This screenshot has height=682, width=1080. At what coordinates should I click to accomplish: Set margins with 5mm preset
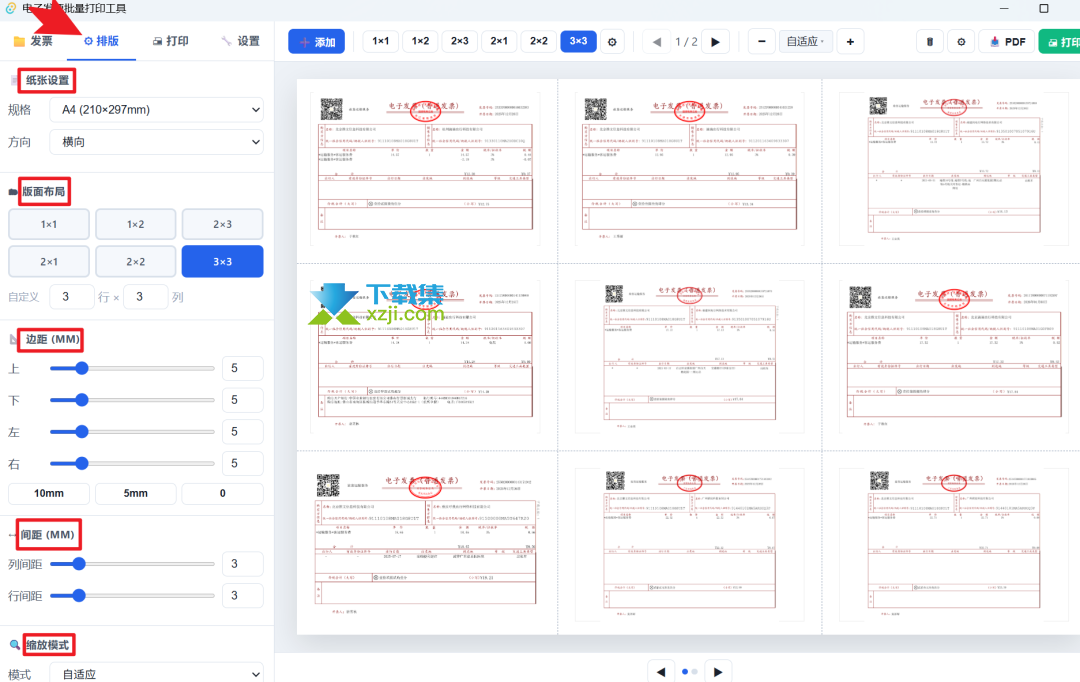[136, 493]
